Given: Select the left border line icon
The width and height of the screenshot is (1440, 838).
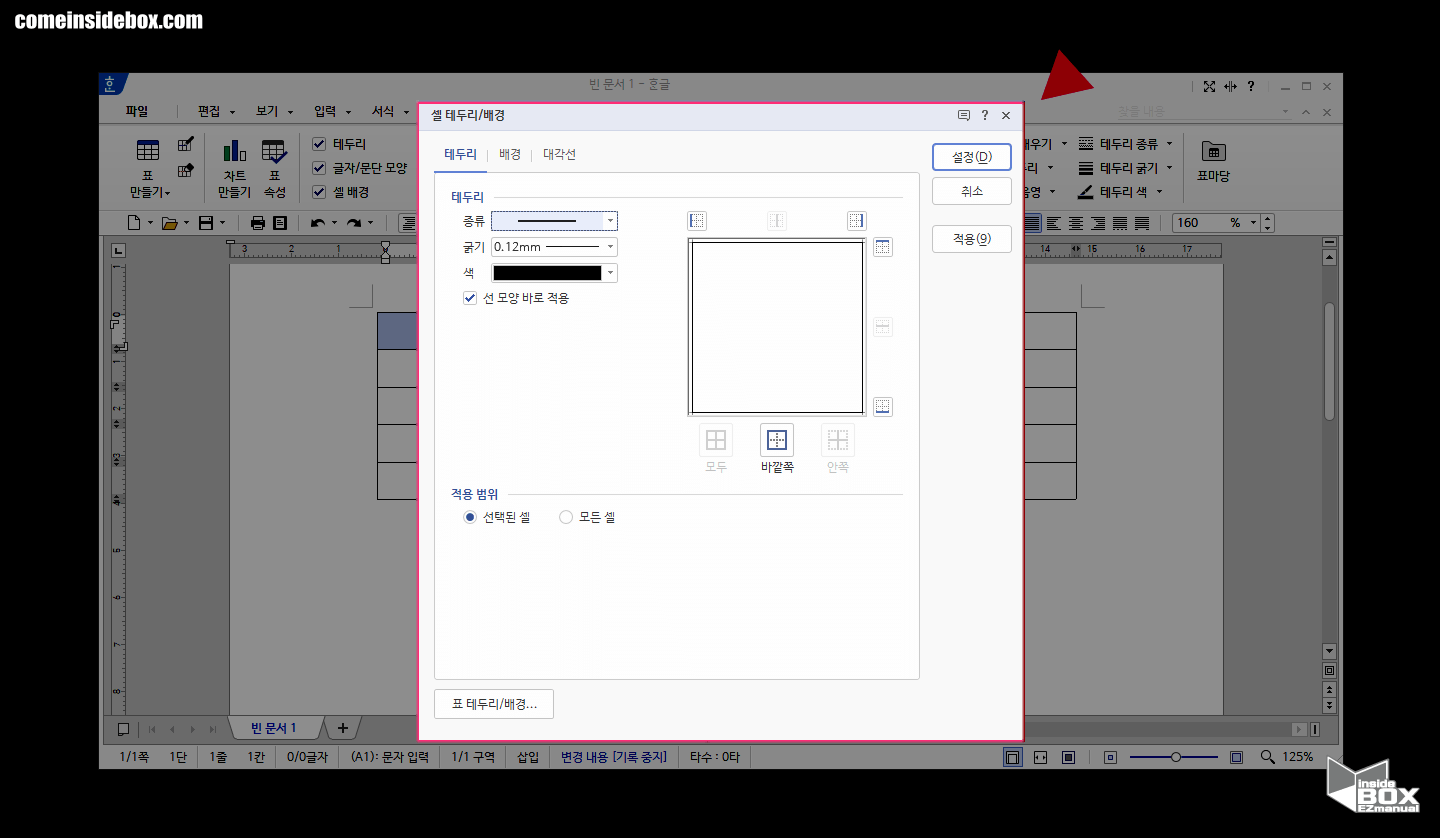Looking at the screenshot, I should click(697, 221).
